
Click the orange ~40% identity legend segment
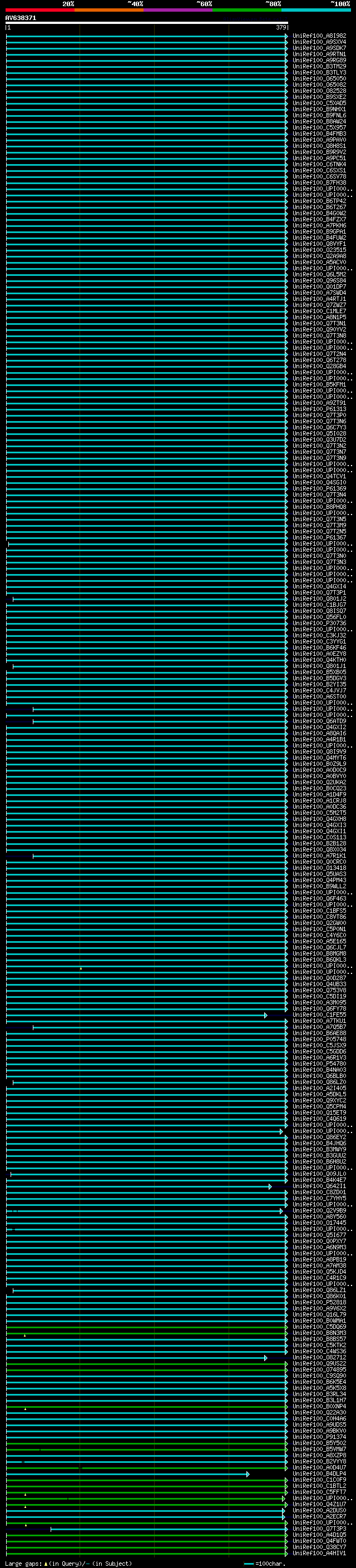coord(109,10)
